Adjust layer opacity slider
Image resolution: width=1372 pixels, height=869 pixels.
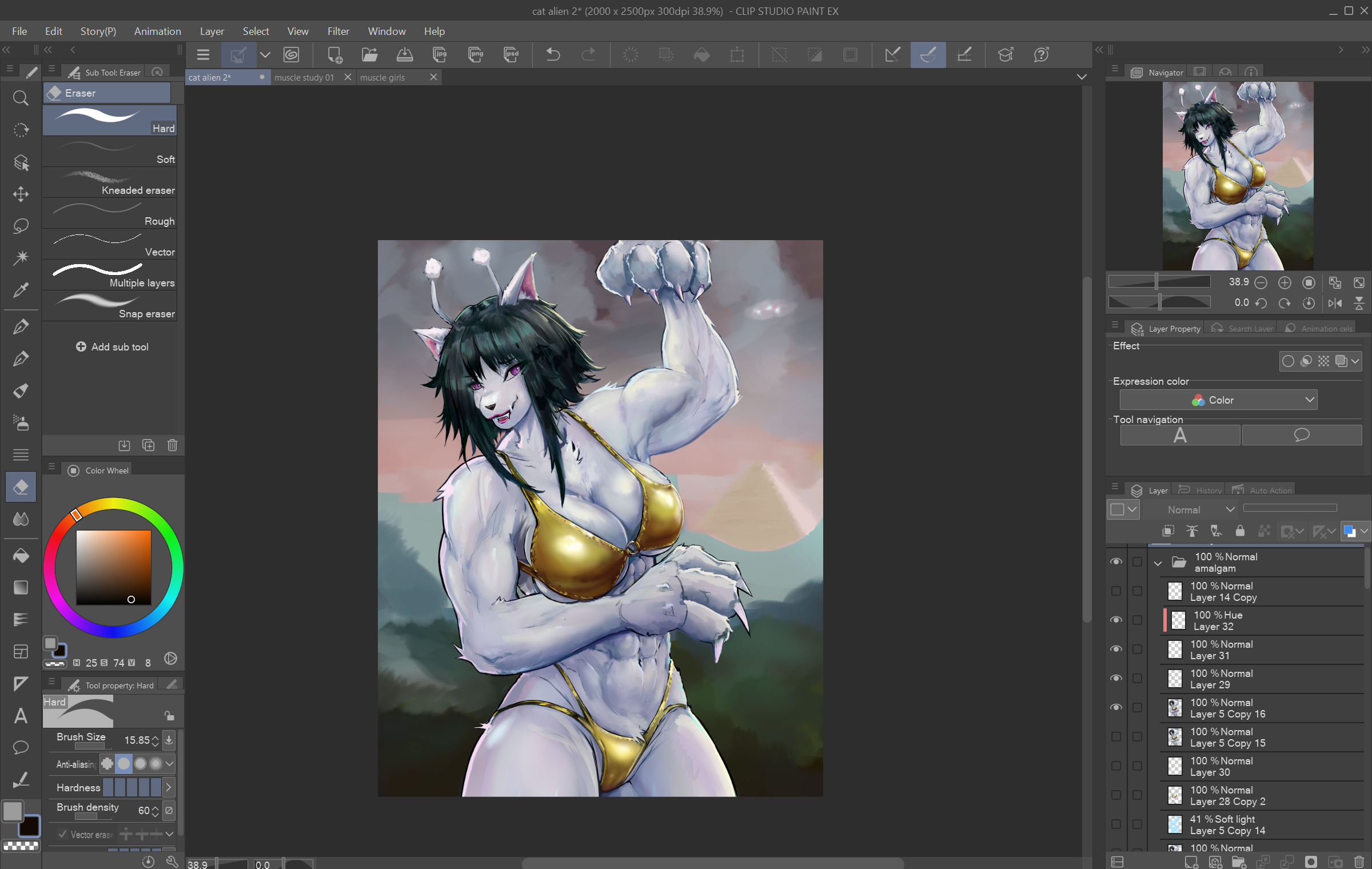click(1290, 508)
